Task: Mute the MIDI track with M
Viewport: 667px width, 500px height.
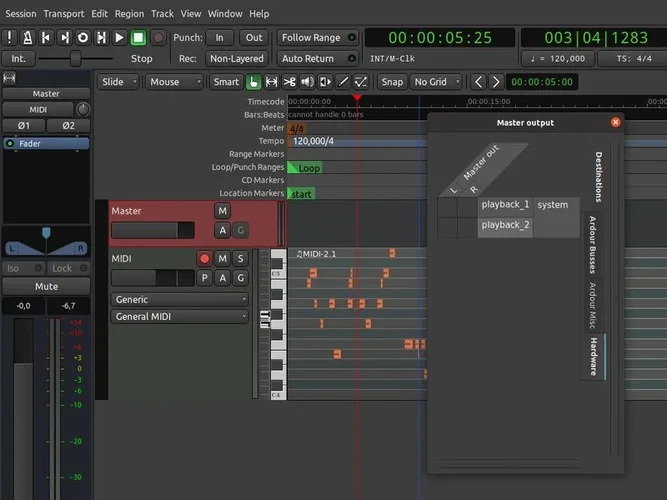Action: pyautogui.click(x=223, y=258)
